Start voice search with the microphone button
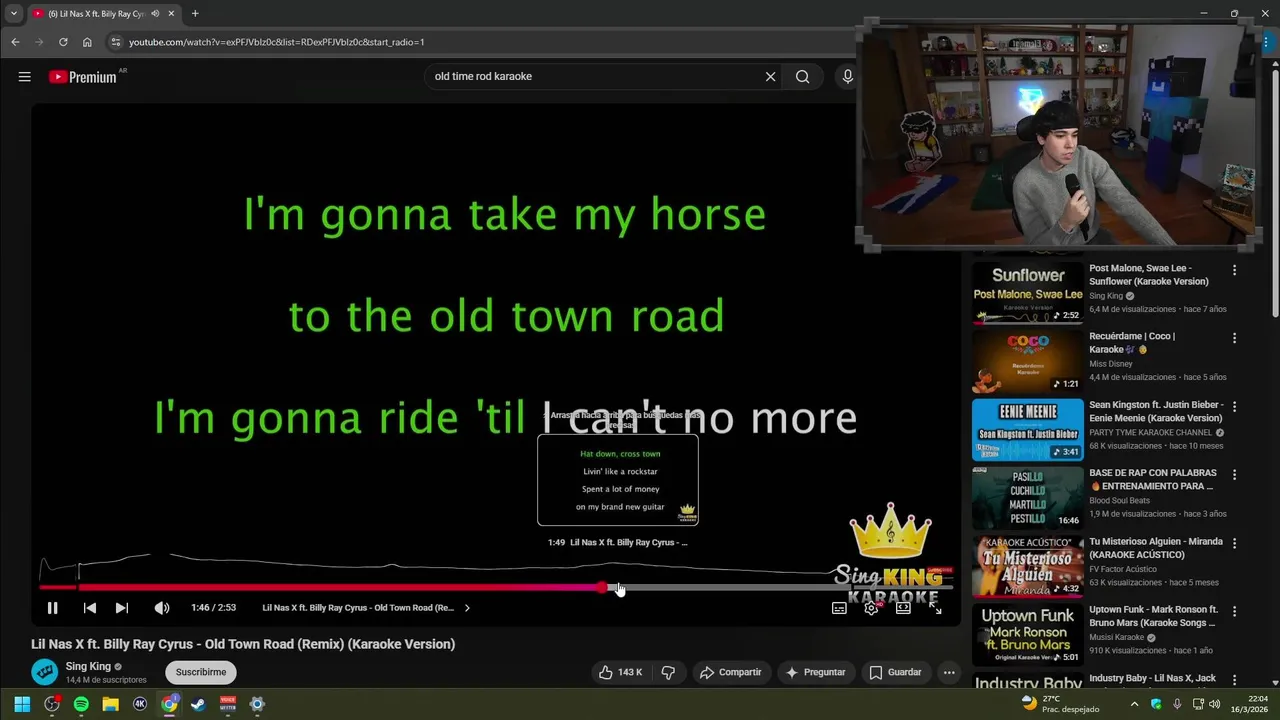 pyautogui.click(x=847, y=77)
